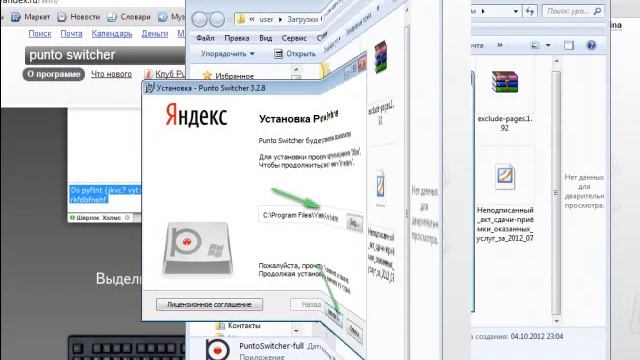Open the Правка menu in Explorer

(x=237, y=38)
